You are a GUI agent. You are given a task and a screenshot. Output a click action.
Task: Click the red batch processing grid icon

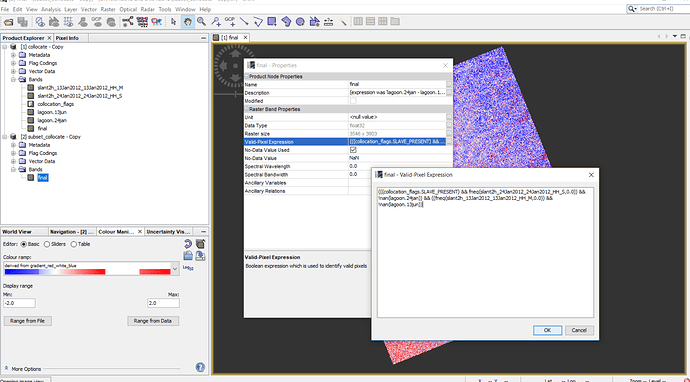(x=142, y=22)
